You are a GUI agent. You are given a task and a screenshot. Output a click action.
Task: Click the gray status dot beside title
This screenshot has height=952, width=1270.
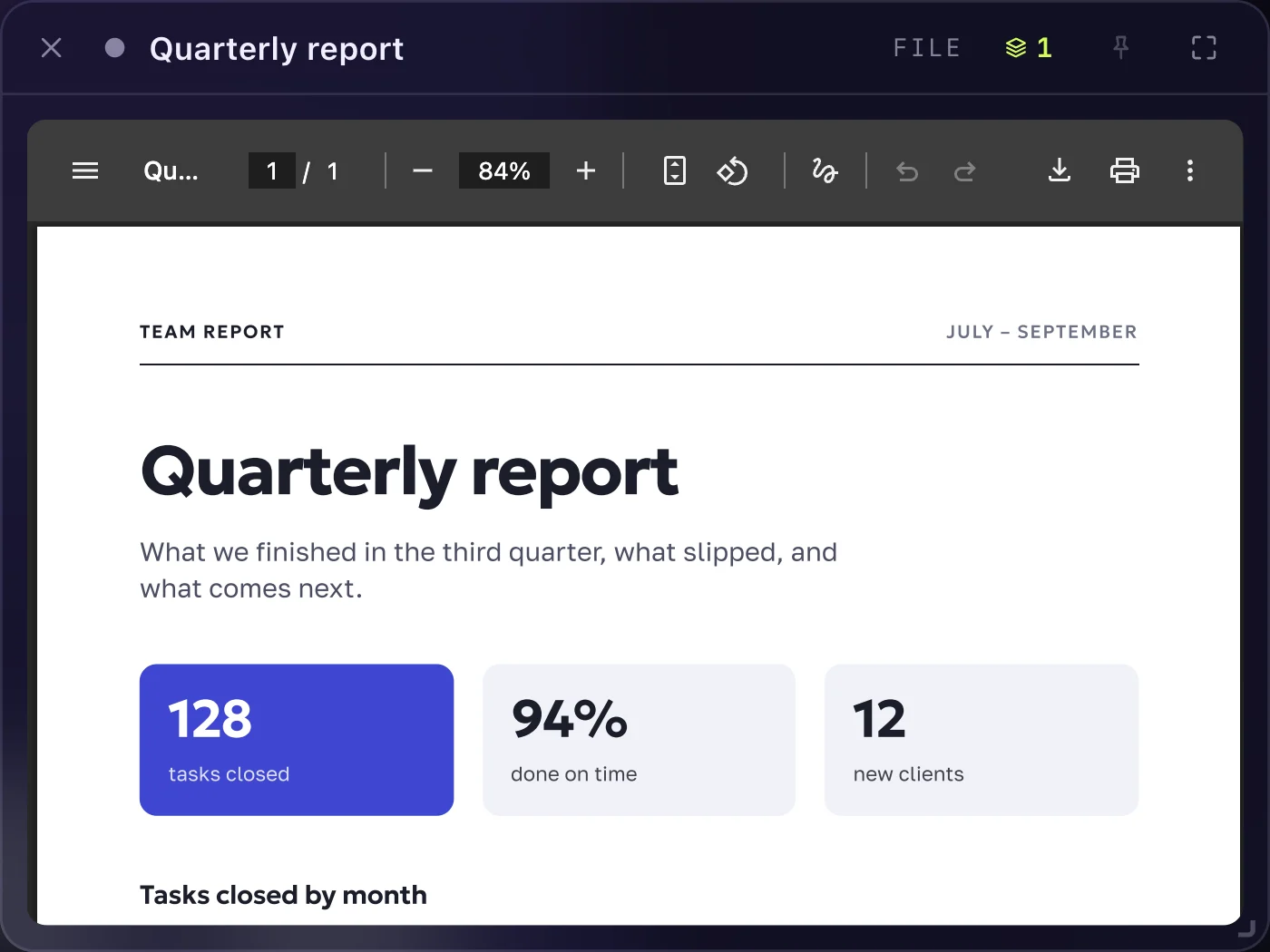(x=114, y=48)
